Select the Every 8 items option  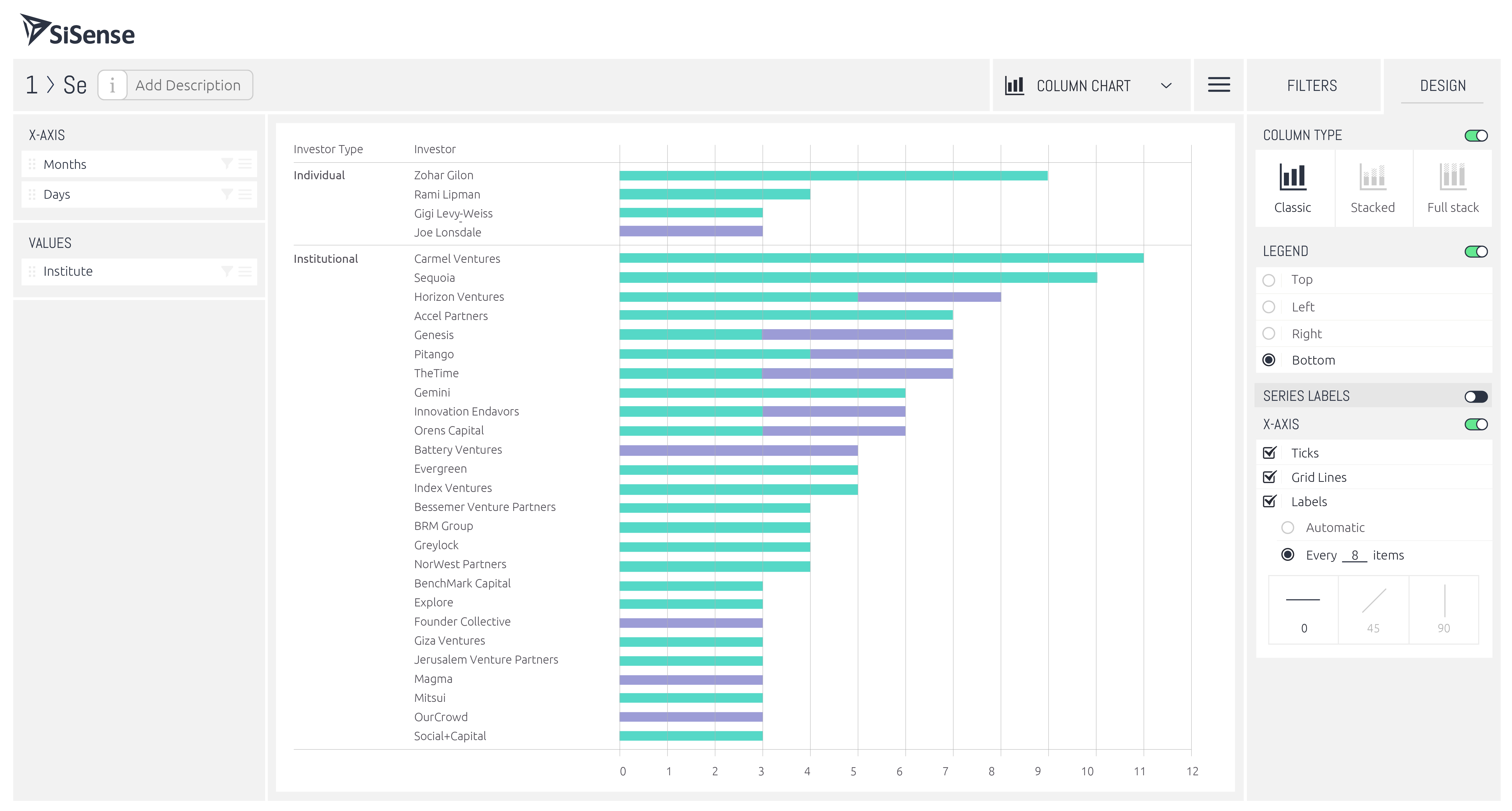(x=1288, y=555)
